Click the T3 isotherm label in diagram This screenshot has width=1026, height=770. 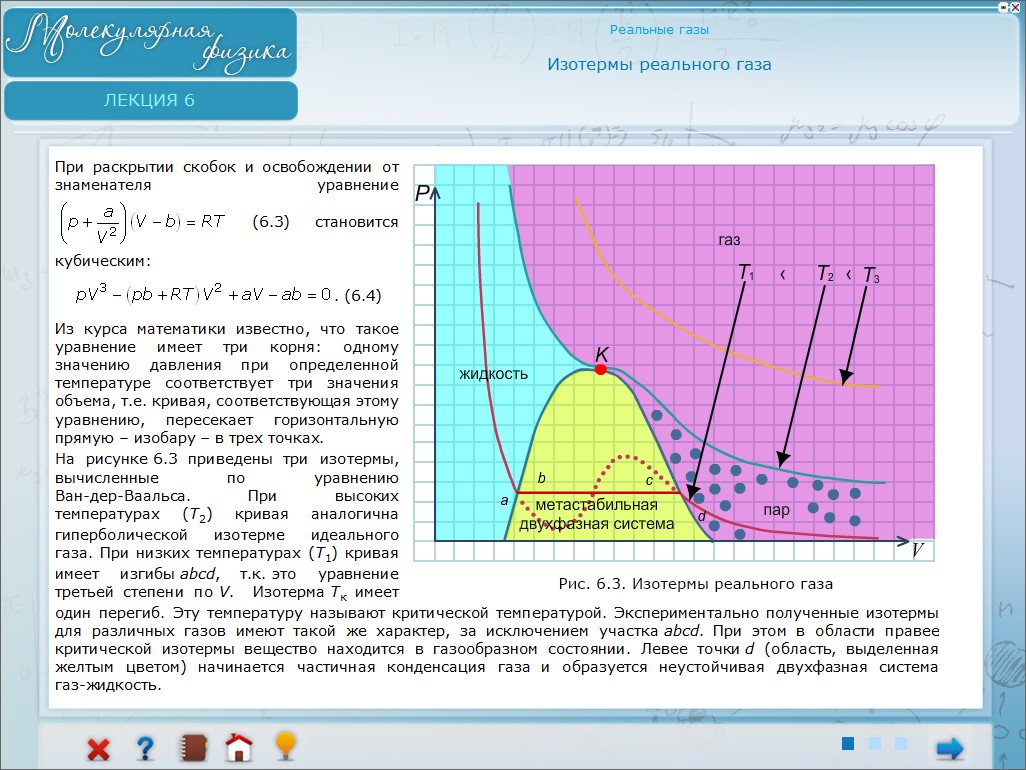click(x=871, y=275)
